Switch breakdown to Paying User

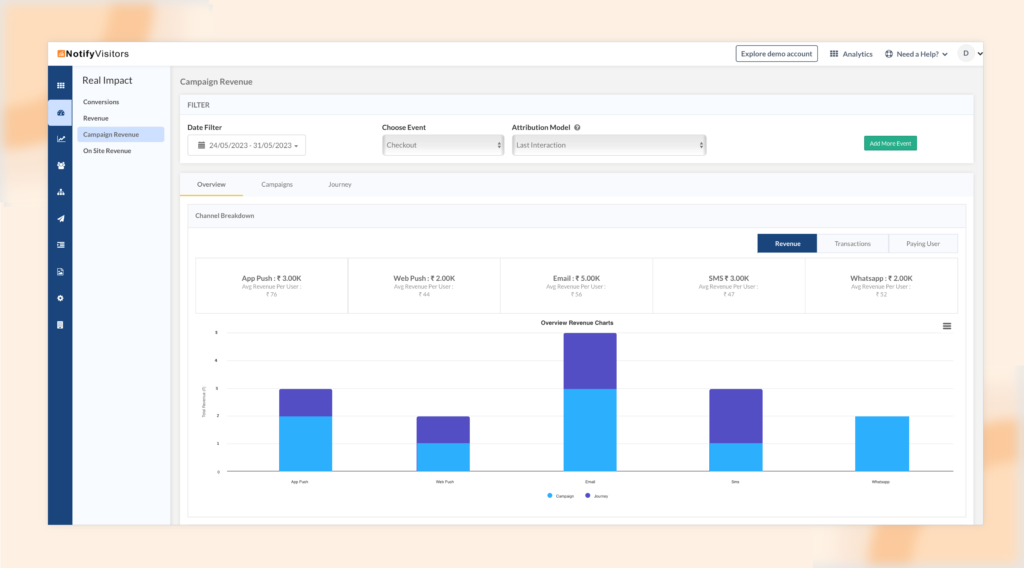pos(923,244)
